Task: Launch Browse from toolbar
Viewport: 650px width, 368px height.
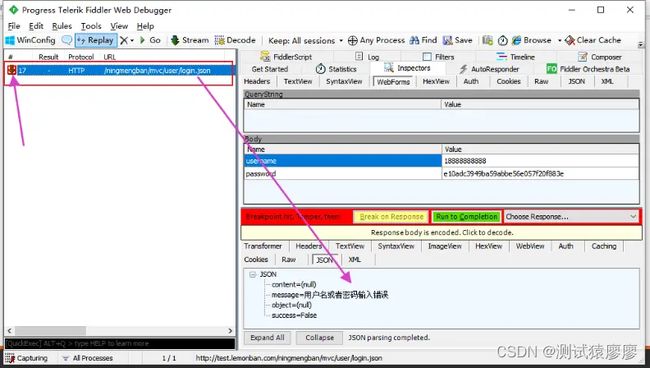Action: point(532,40)
